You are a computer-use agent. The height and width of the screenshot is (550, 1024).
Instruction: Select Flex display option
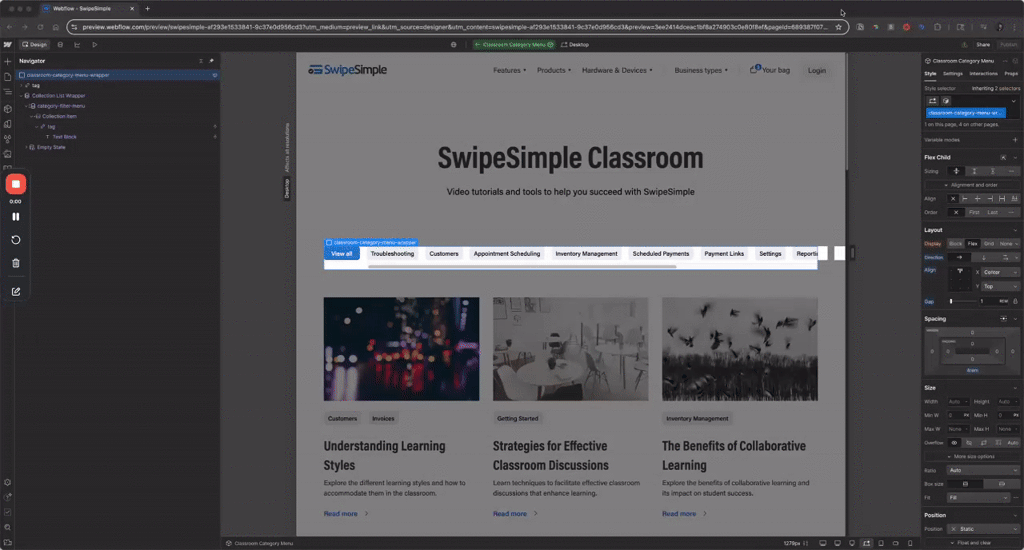pos(972,244)
